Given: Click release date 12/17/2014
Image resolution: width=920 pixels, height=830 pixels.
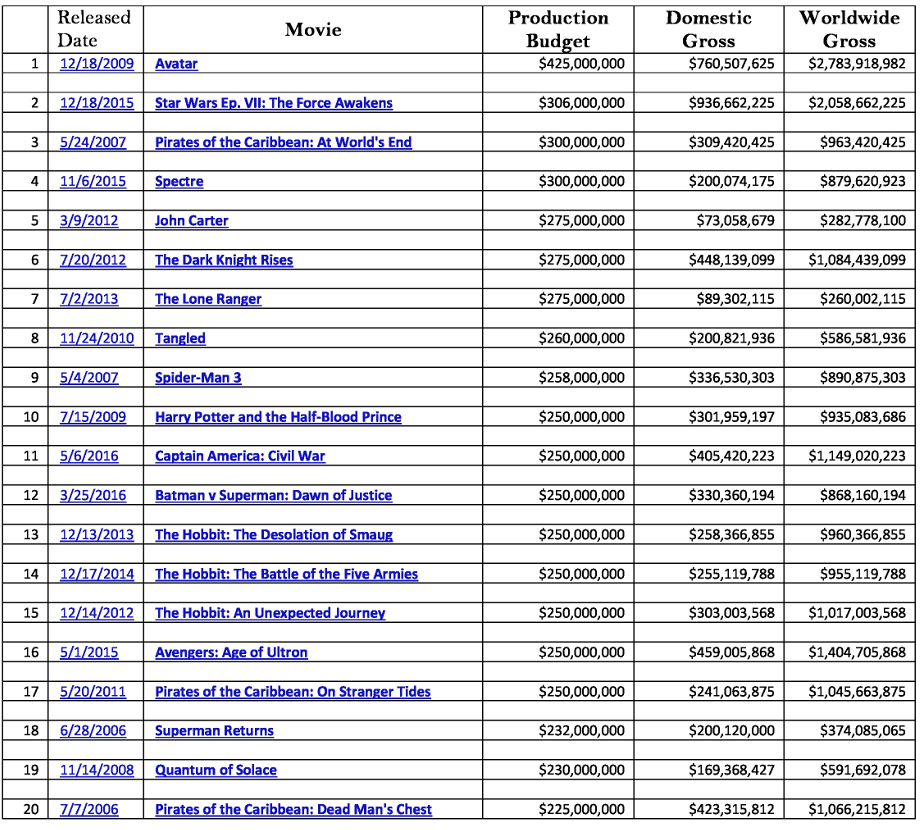Looking at the screenshot, I should pyautogui.click(x=97, y=574).
